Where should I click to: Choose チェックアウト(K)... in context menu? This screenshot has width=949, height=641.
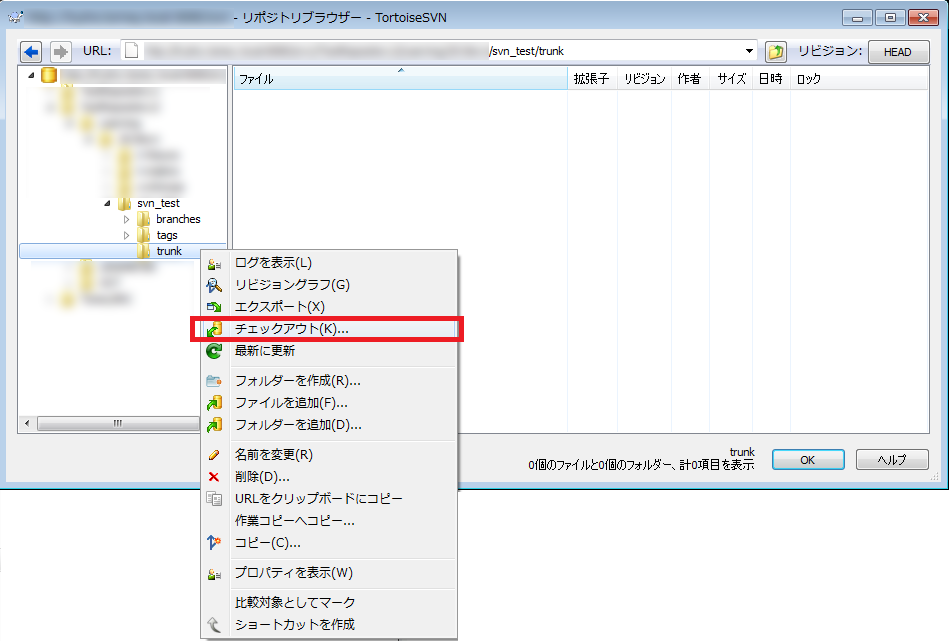[x=329, y=329]
